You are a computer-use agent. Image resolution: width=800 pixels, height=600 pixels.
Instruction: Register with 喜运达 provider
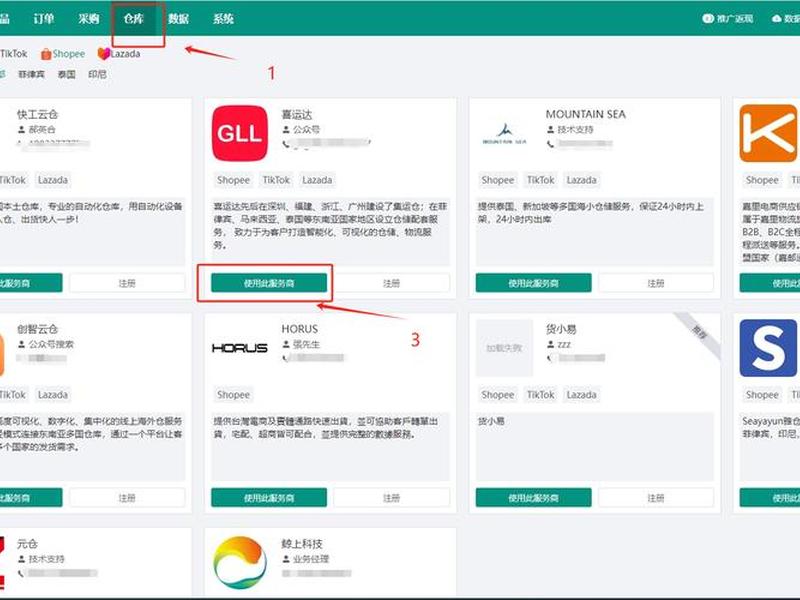(392, 283)
